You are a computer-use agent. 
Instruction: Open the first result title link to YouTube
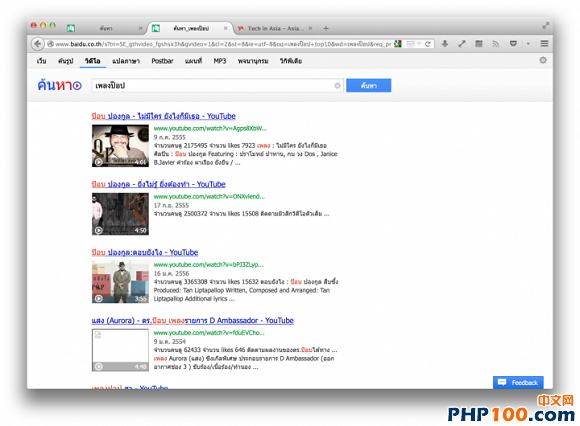(163, 116)
